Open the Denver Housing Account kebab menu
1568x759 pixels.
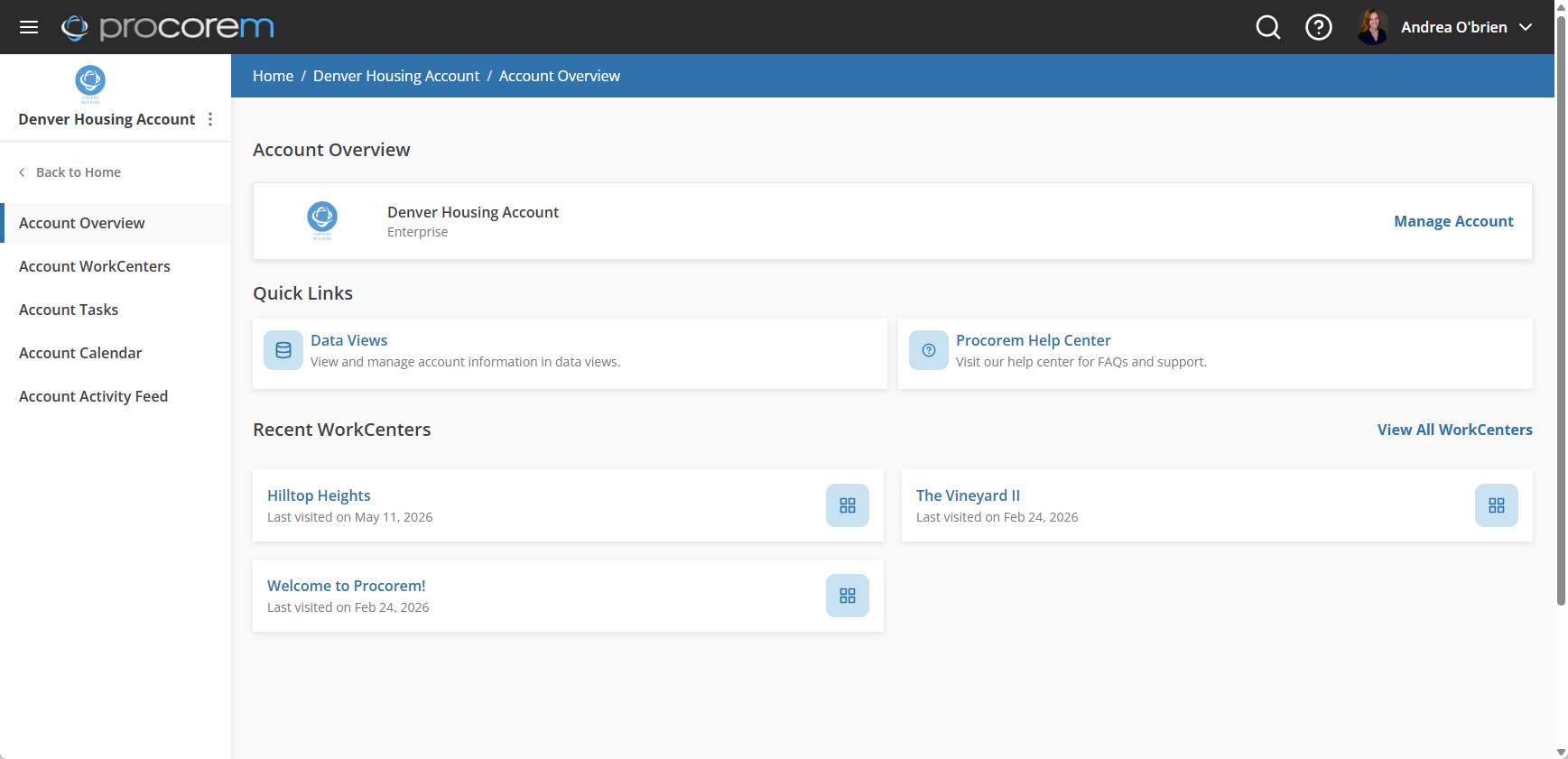[210, 119]
